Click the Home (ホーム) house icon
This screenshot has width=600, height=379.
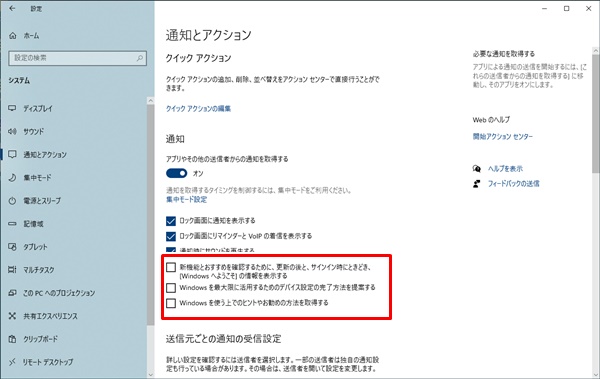(13, 36)
